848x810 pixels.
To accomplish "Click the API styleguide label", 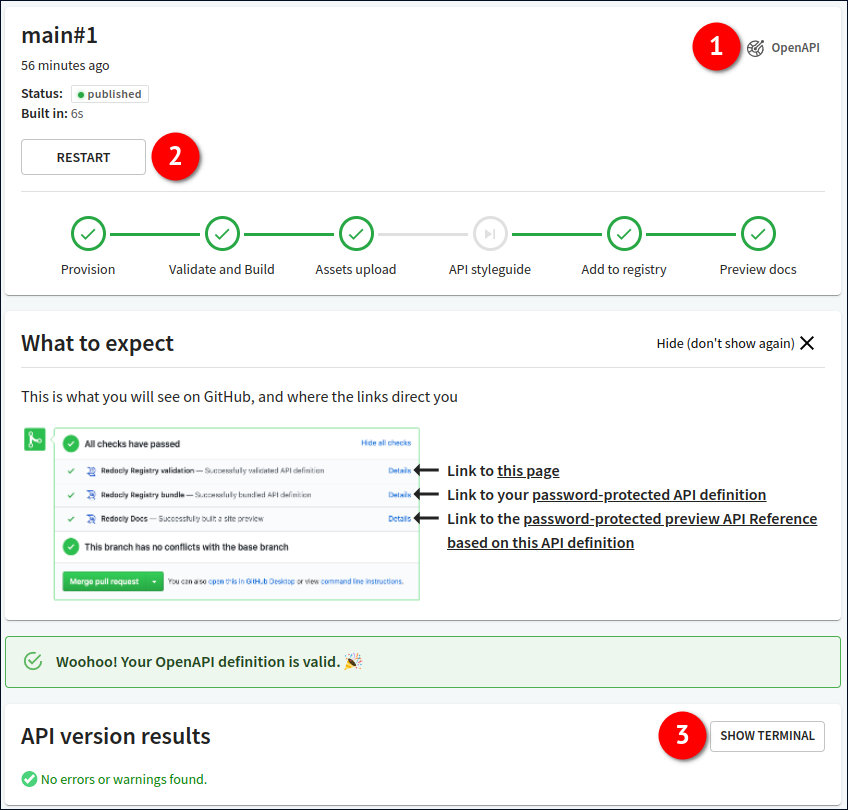I will pos(490,269).
